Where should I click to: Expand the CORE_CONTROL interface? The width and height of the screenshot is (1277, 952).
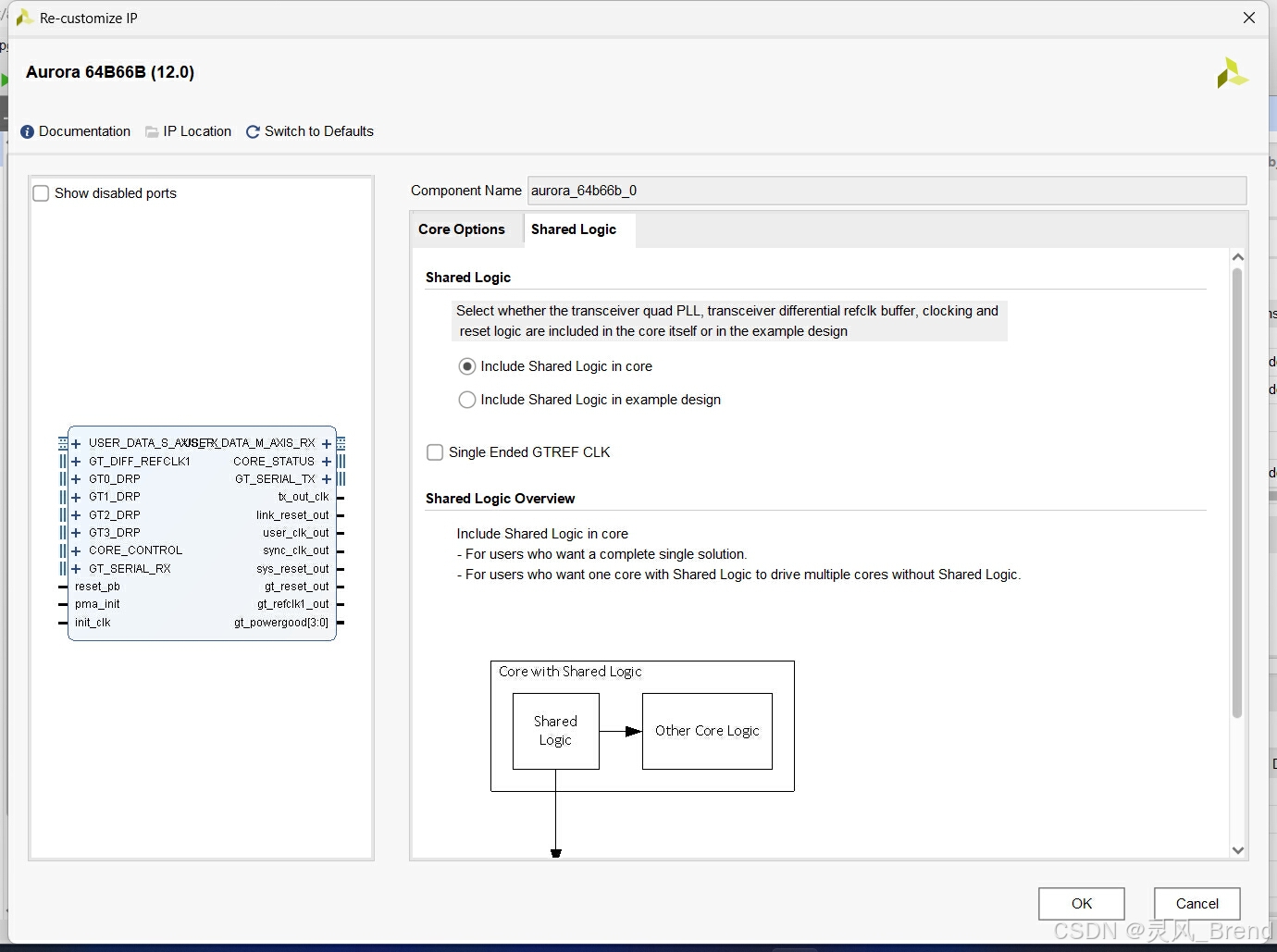click(76, 550)
